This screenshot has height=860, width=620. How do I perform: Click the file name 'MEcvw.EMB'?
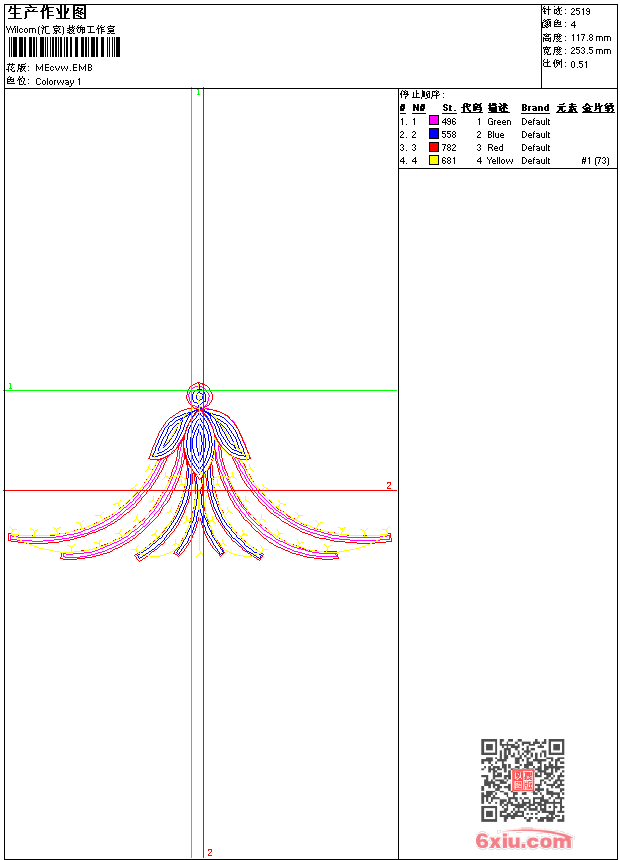pos(64,68)
